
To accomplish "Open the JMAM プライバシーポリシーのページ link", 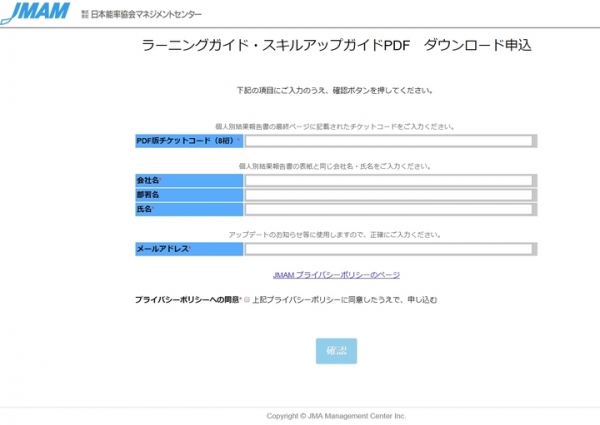I will tap(336, 275).
